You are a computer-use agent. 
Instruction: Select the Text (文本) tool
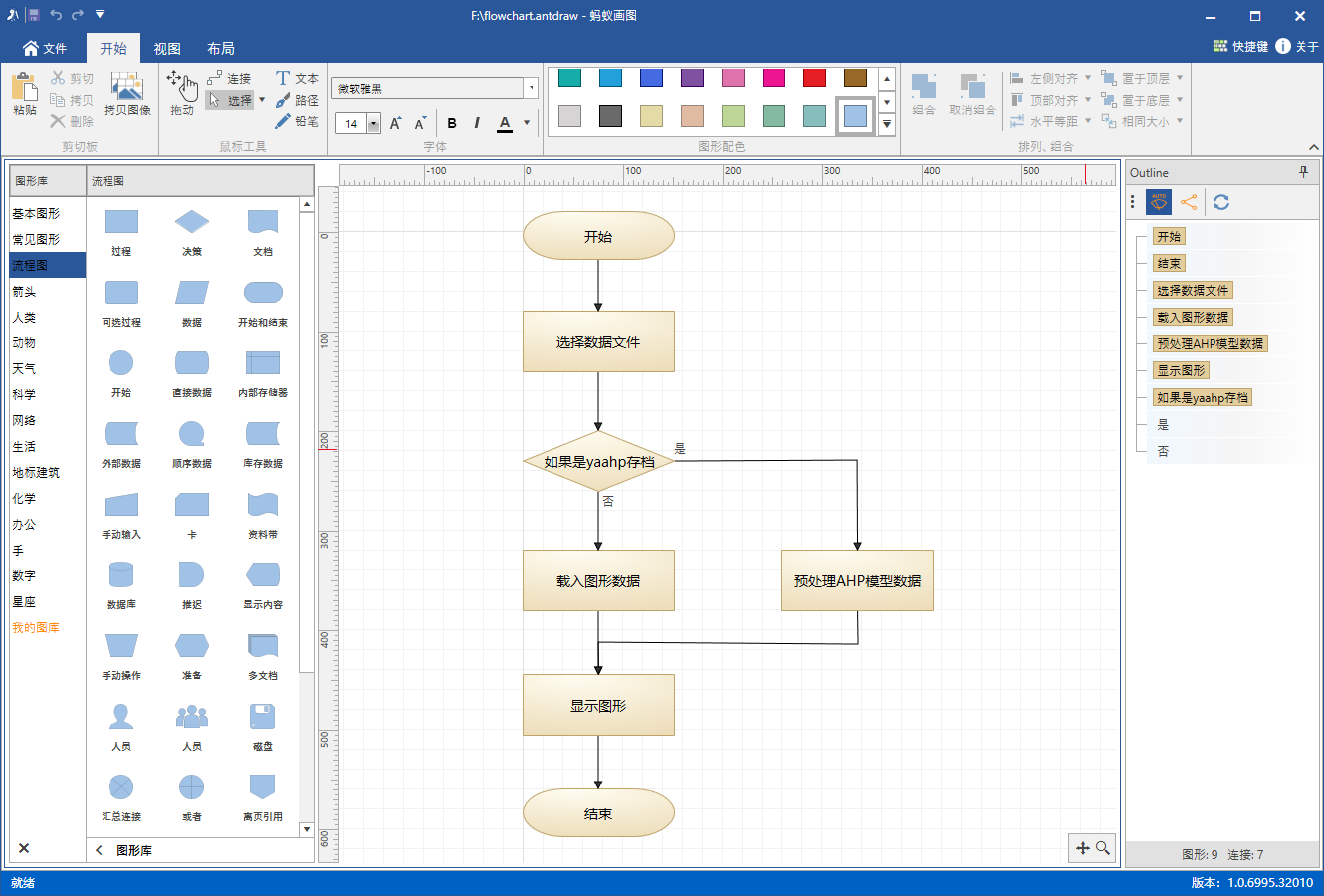[297, 78]
